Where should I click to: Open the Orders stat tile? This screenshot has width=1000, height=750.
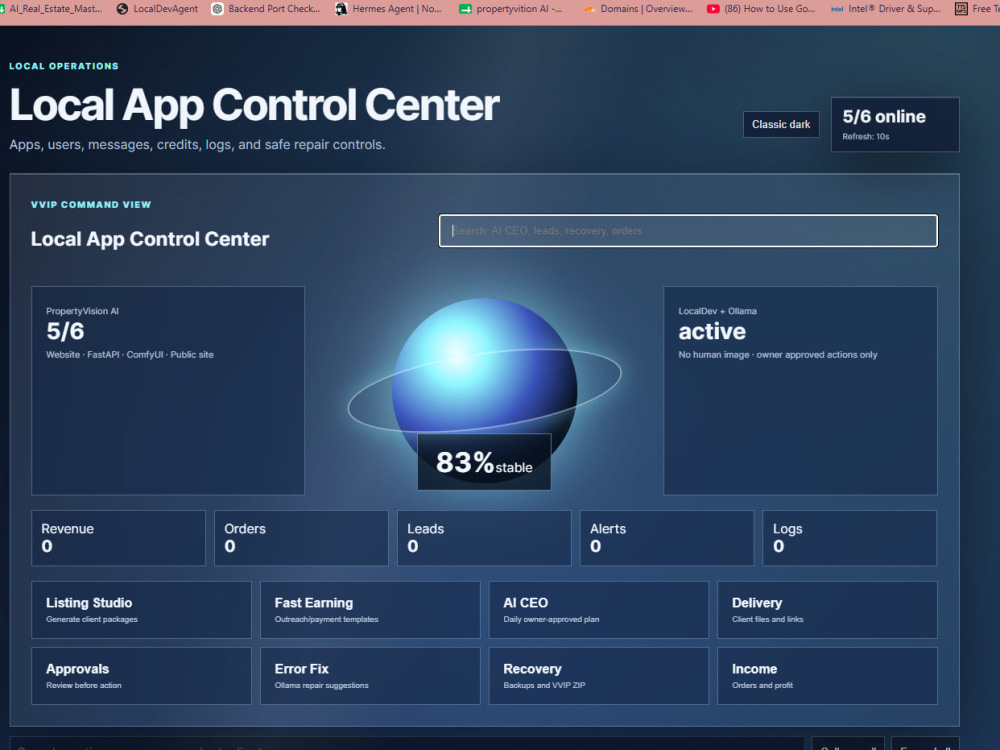click(x=301, y=538)
